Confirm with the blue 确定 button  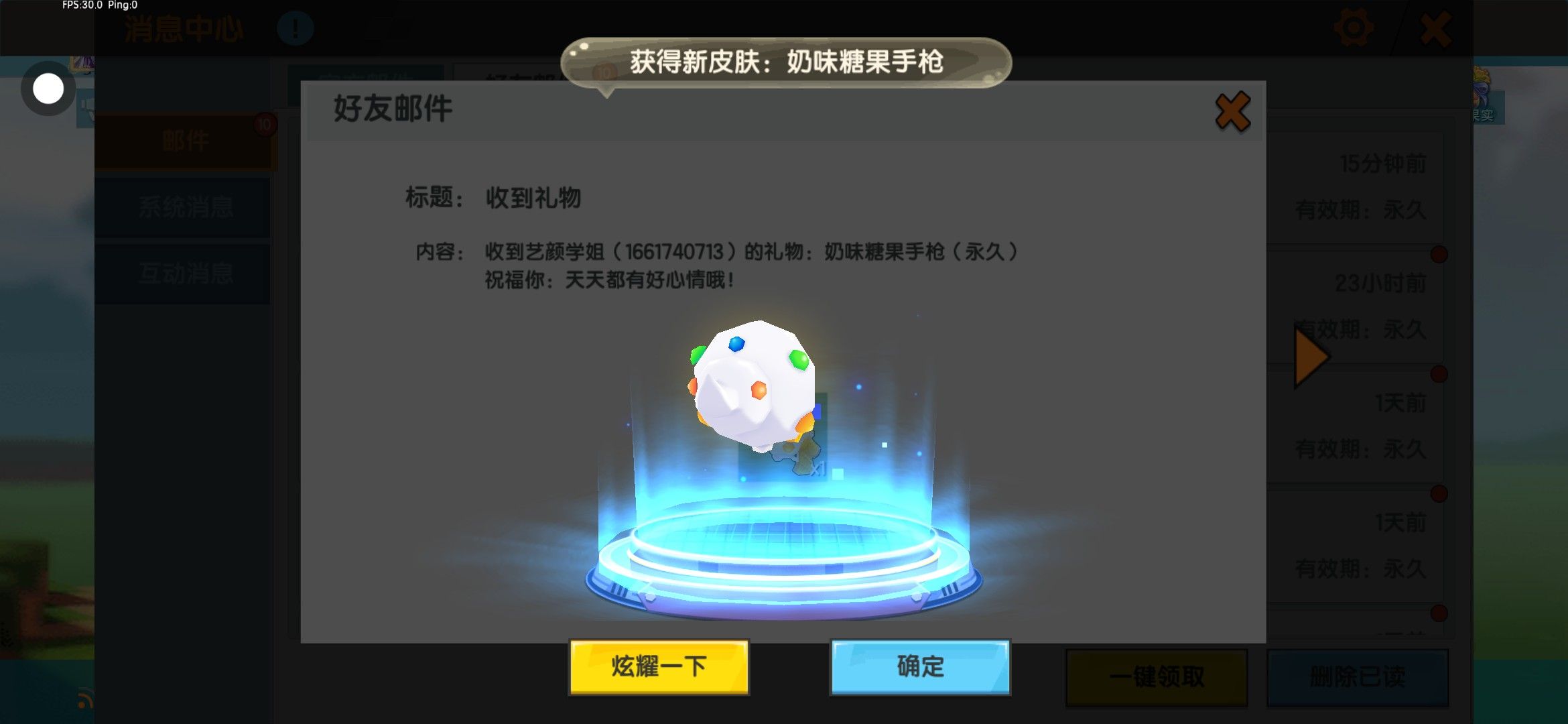(920, 667)
